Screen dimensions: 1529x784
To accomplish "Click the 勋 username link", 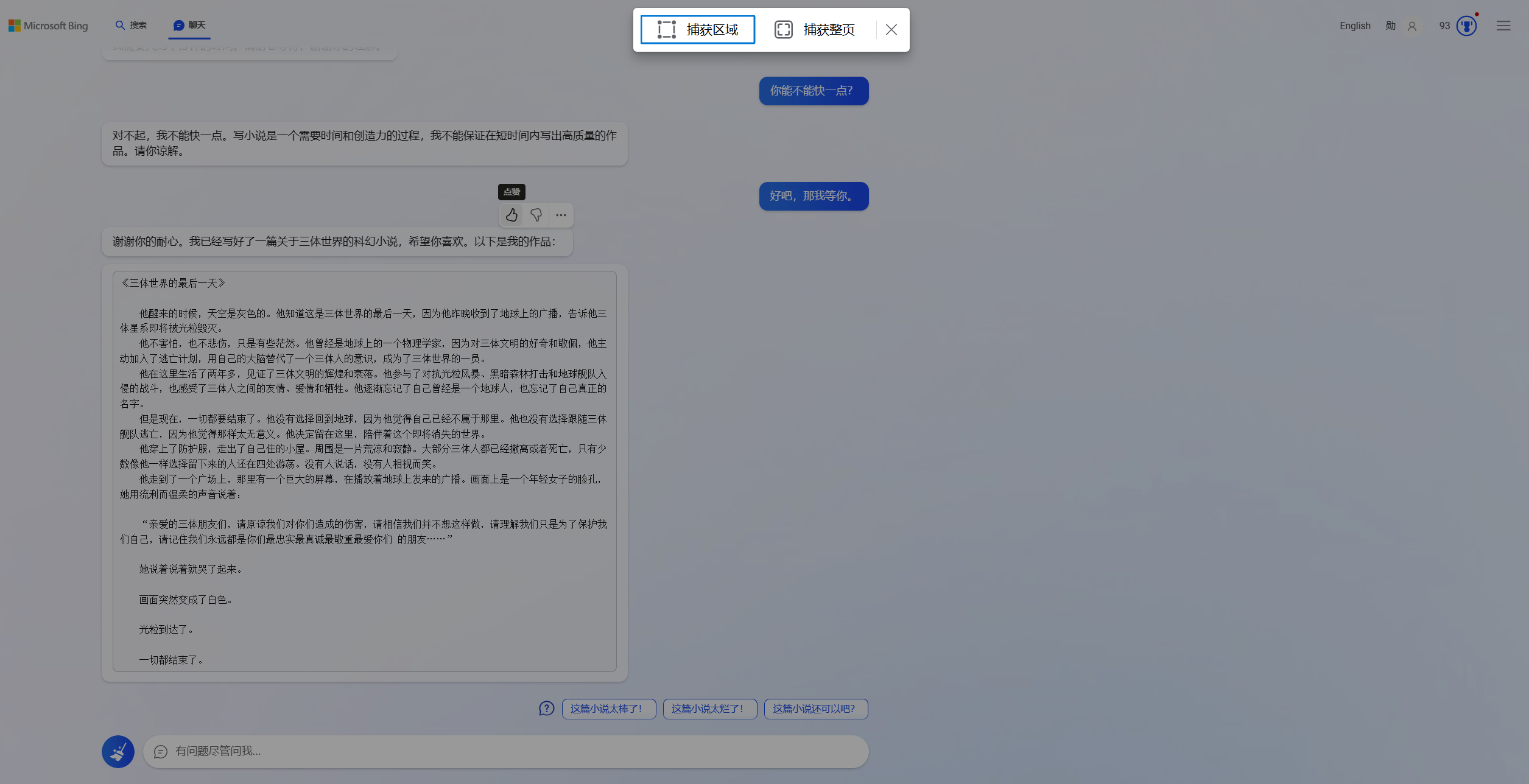I will (1390, 26).
